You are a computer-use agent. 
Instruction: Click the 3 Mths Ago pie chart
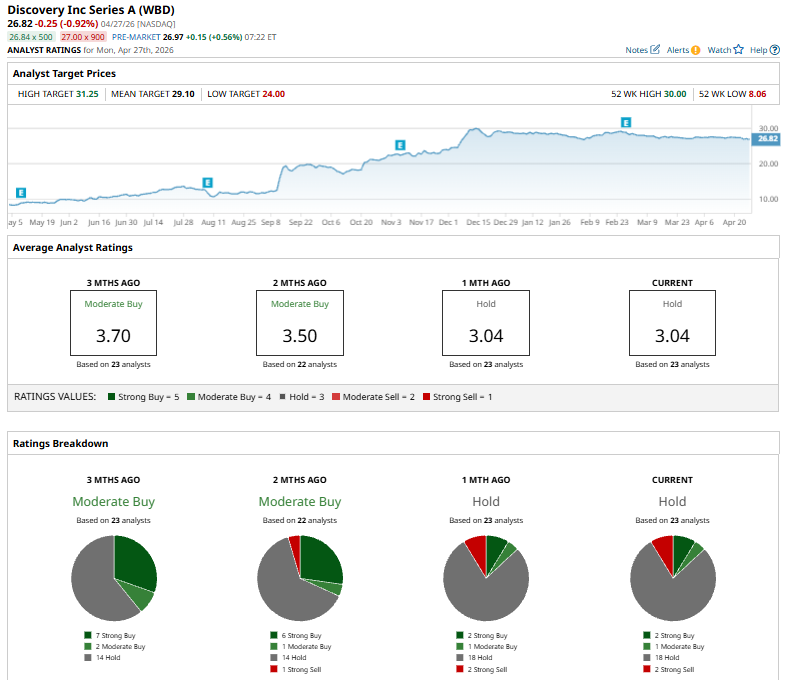114,577
